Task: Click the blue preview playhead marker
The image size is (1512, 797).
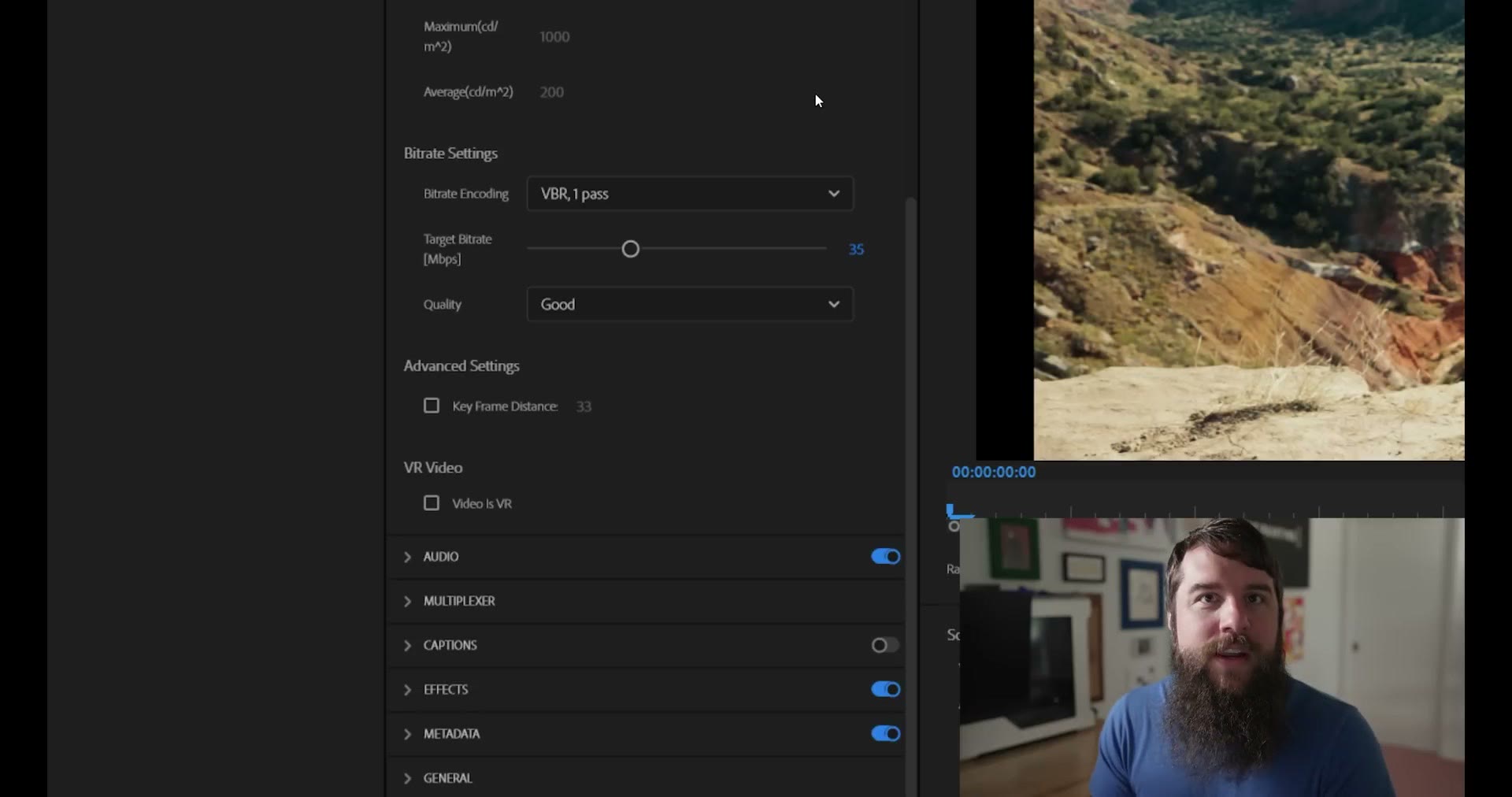Action: pyautogui.click(x=951, y=511)
